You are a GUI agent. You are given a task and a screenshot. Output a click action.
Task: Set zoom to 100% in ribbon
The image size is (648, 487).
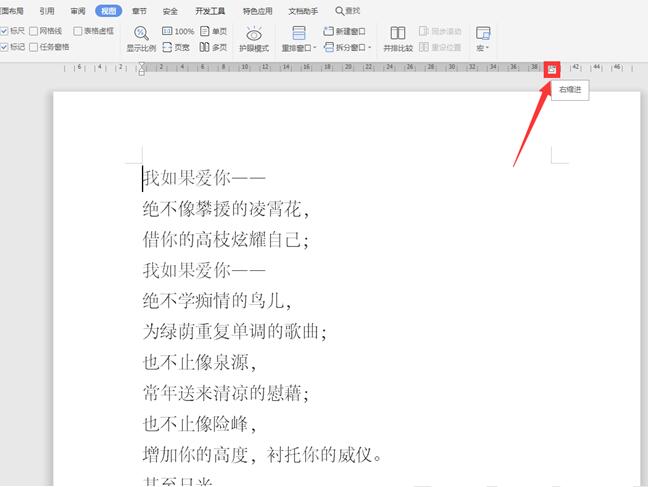177,31
